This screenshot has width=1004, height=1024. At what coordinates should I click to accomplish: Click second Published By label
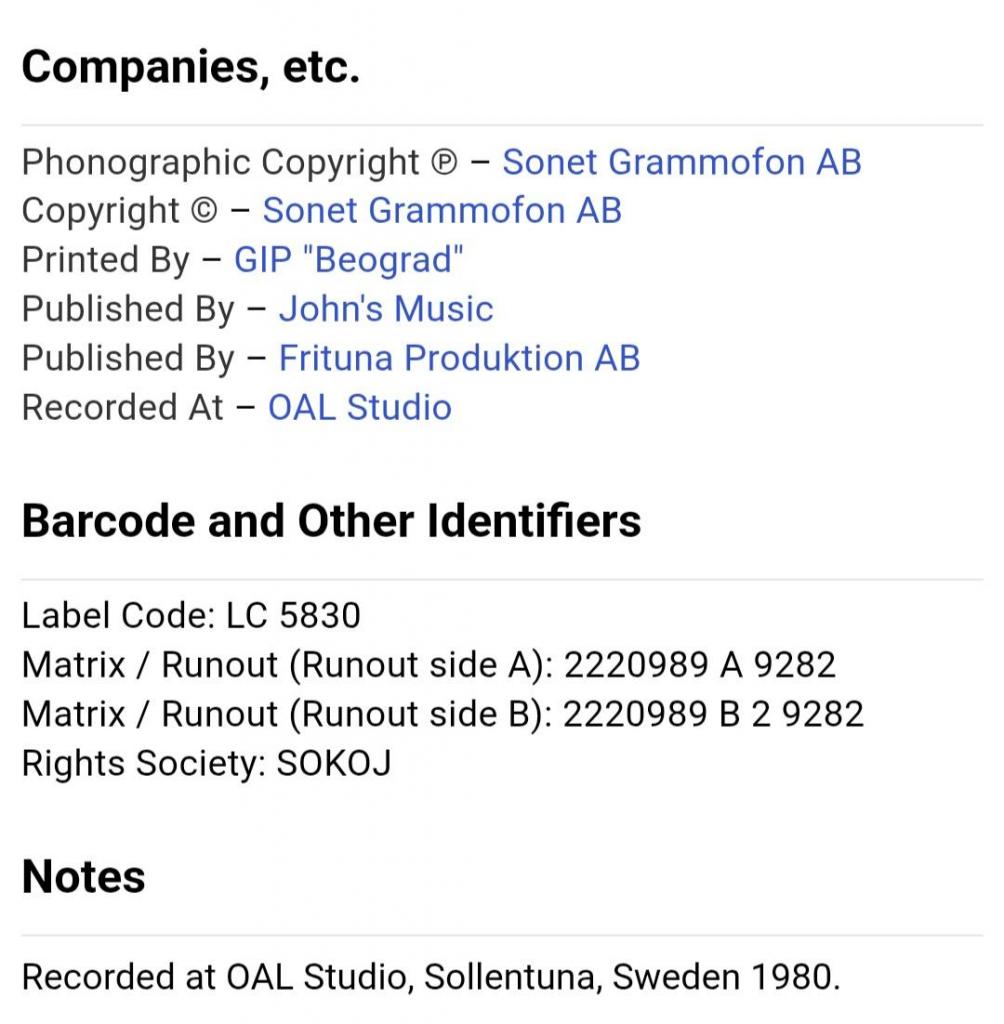(127, 358)
